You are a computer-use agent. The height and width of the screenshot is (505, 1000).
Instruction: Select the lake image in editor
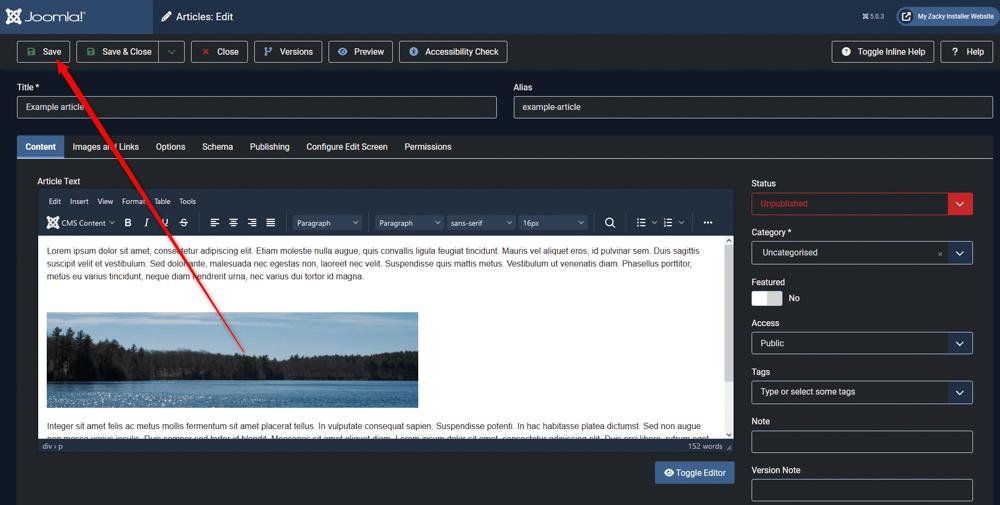pos(232,360)
